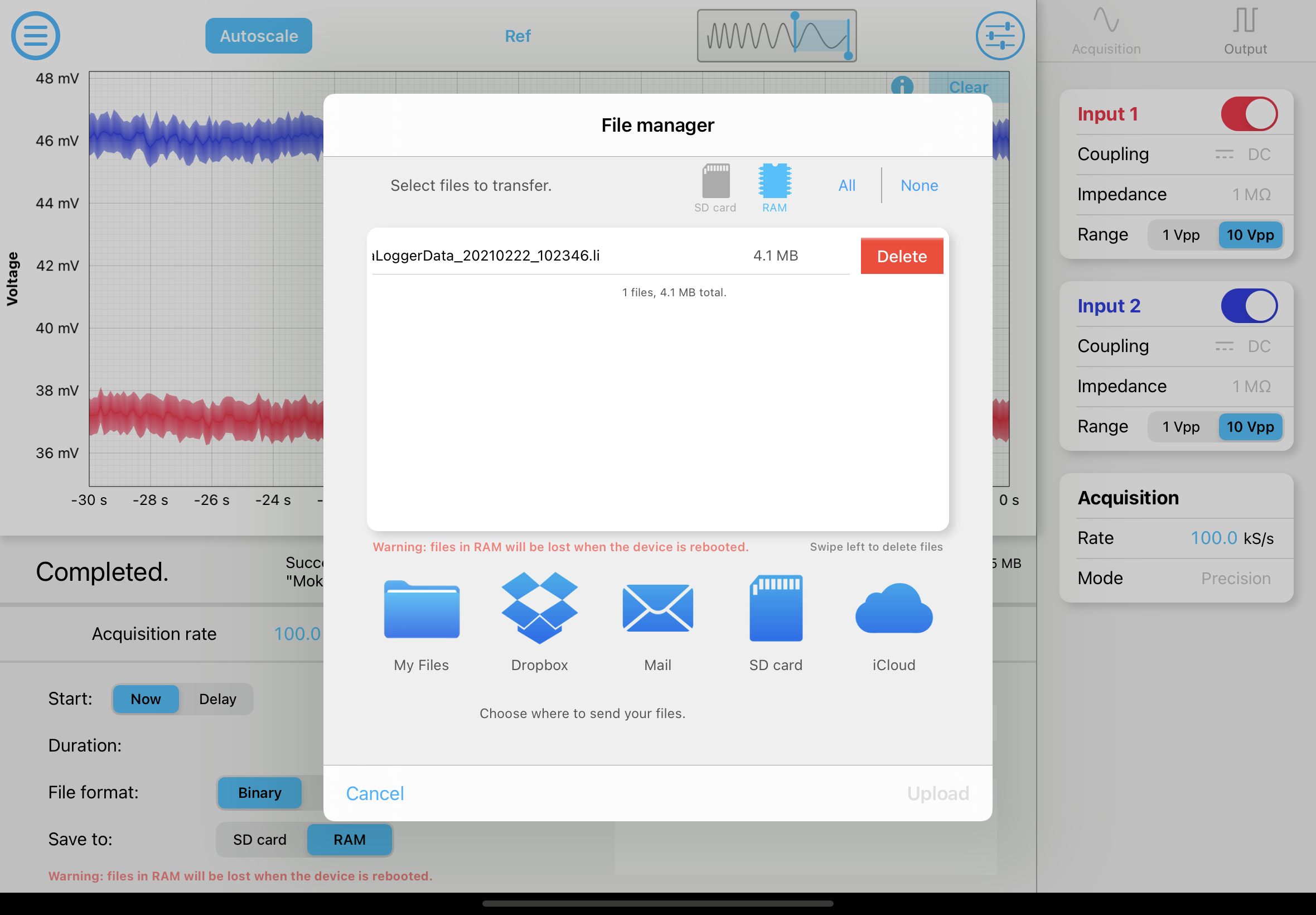Open the hamburger main menu
The image size is (1316, 915).
pyautogui.click(x=36, y=36)
